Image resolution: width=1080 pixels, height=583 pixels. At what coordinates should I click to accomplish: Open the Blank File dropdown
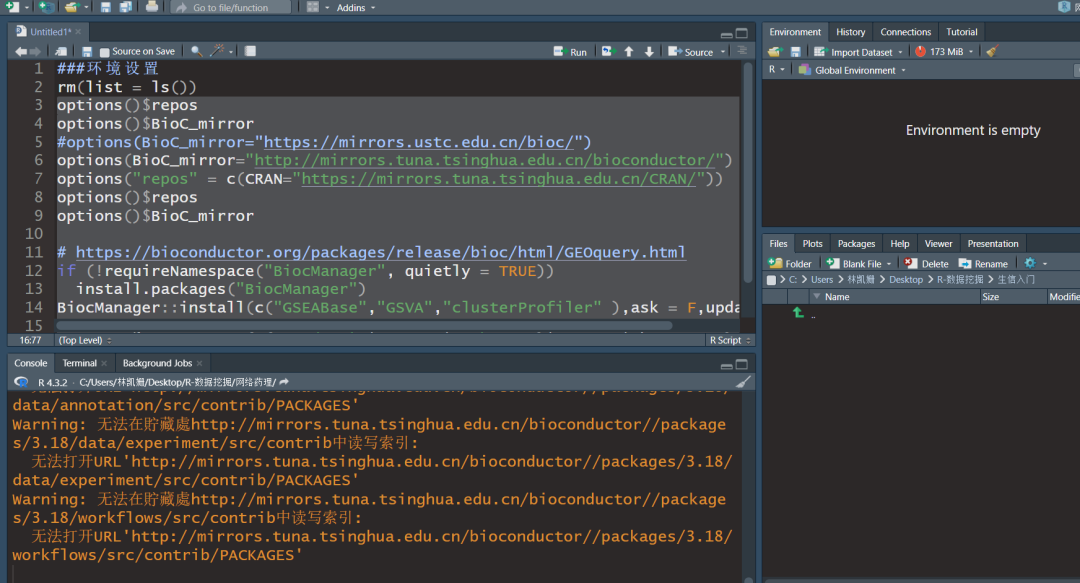tap(859, 264)
